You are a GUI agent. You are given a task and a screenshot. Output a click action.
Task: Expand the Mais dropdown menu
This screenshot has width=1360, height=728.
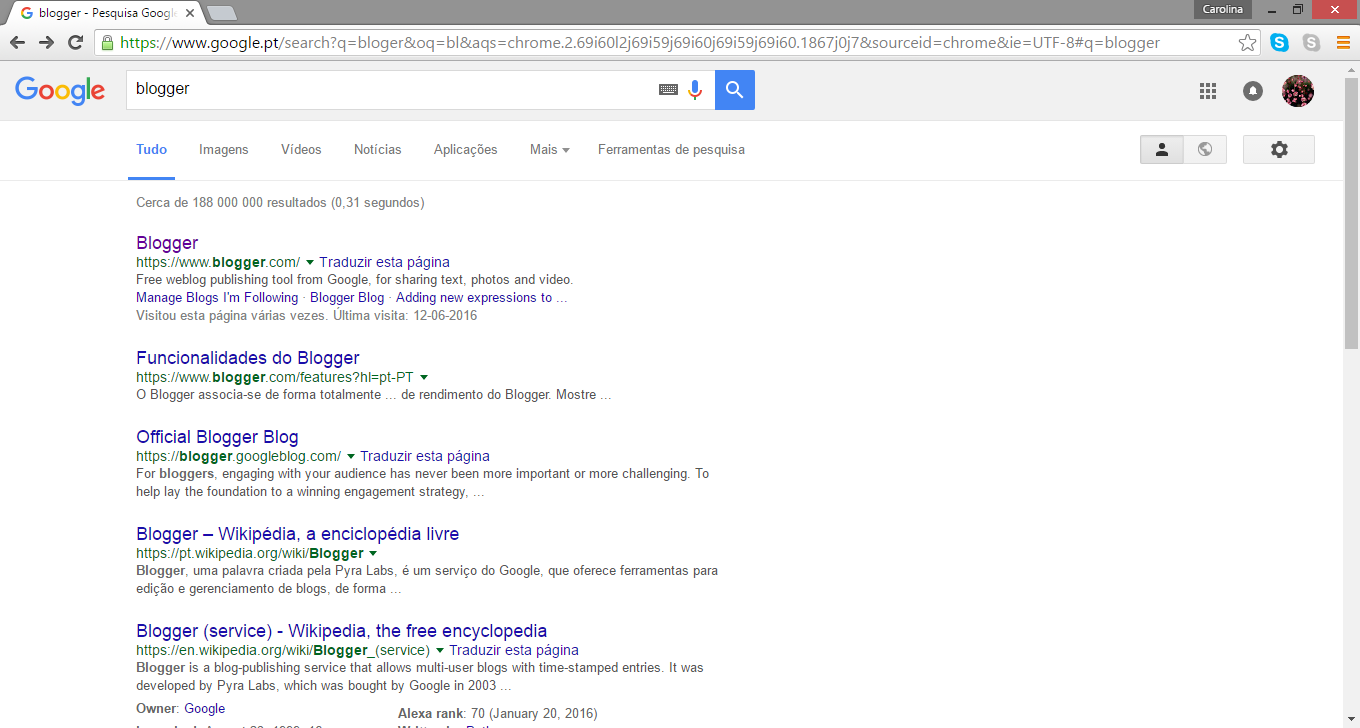coord(549,149)
